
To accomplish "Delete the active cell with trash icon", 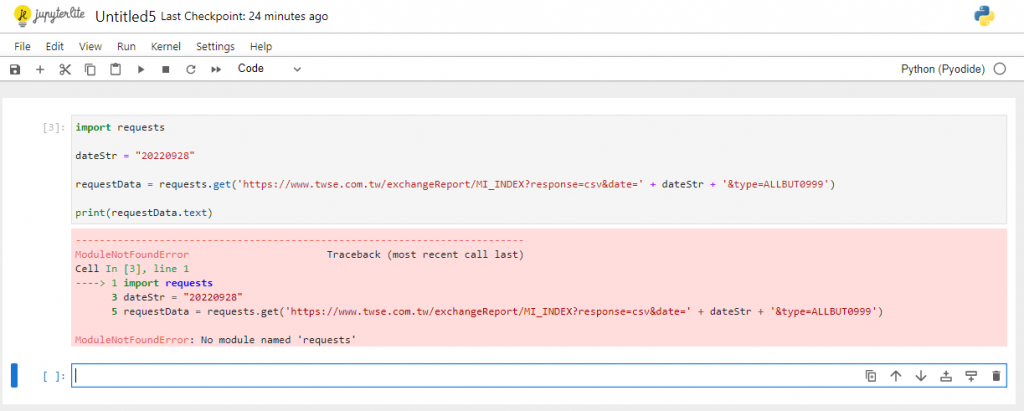I will coord(995,376).
